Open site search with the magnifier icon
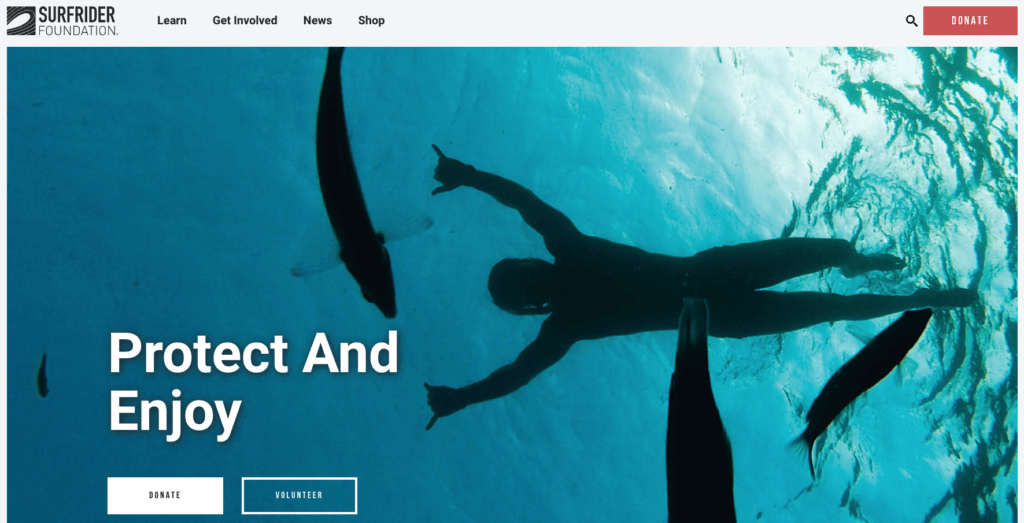This screenshot has height=523, width=1024. pyautogui.click(x=912, y=21)
